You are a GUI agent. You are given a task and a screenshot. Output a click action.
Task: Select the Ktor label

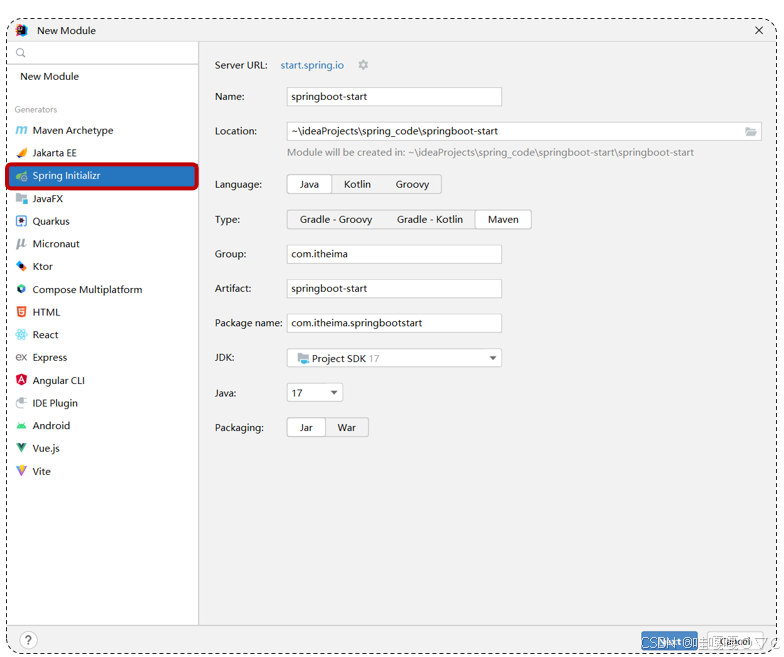click(42, 266)
